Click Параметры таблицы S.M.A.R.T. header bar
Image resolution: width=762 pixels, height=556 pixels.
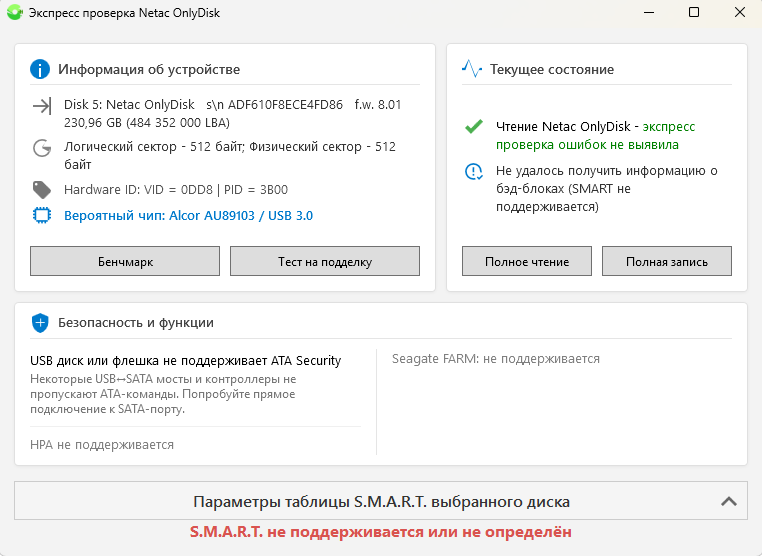pos(381,501)
